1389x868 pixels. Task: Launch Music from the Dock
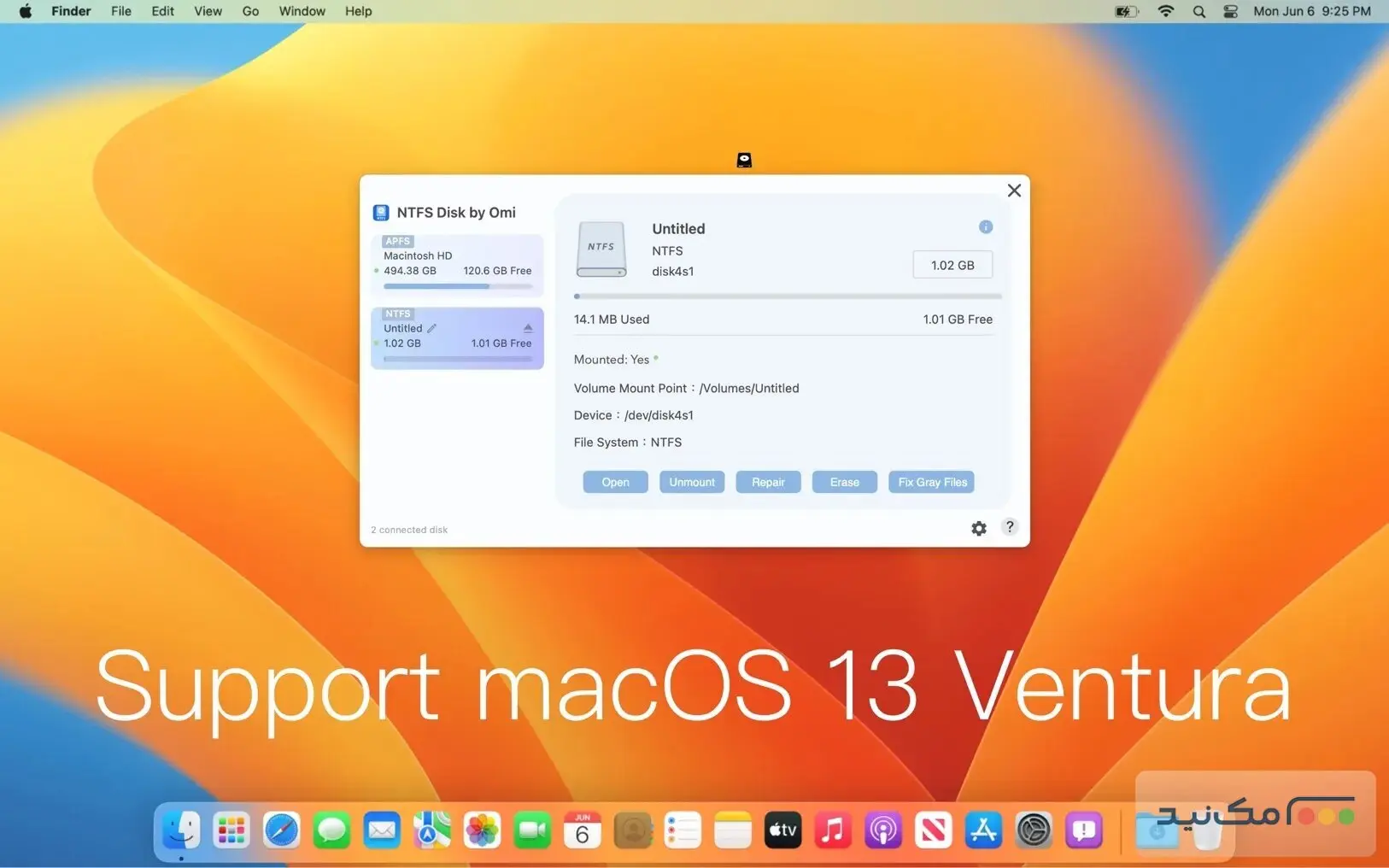833,829
